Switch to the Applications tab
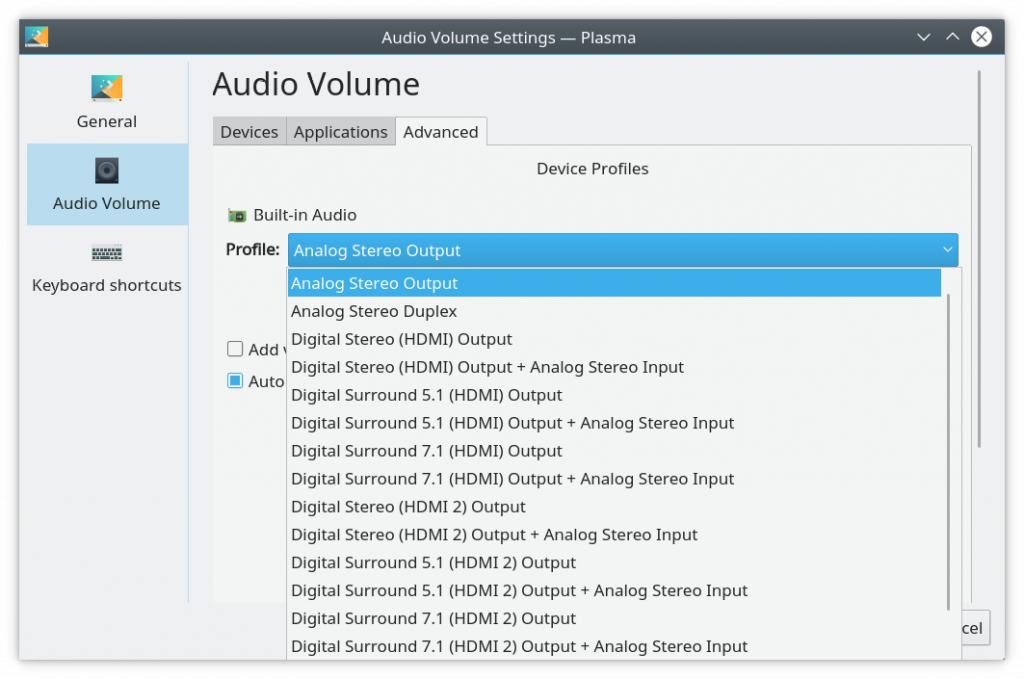This screenshot has width=1024, height=679. coord(340,132)
